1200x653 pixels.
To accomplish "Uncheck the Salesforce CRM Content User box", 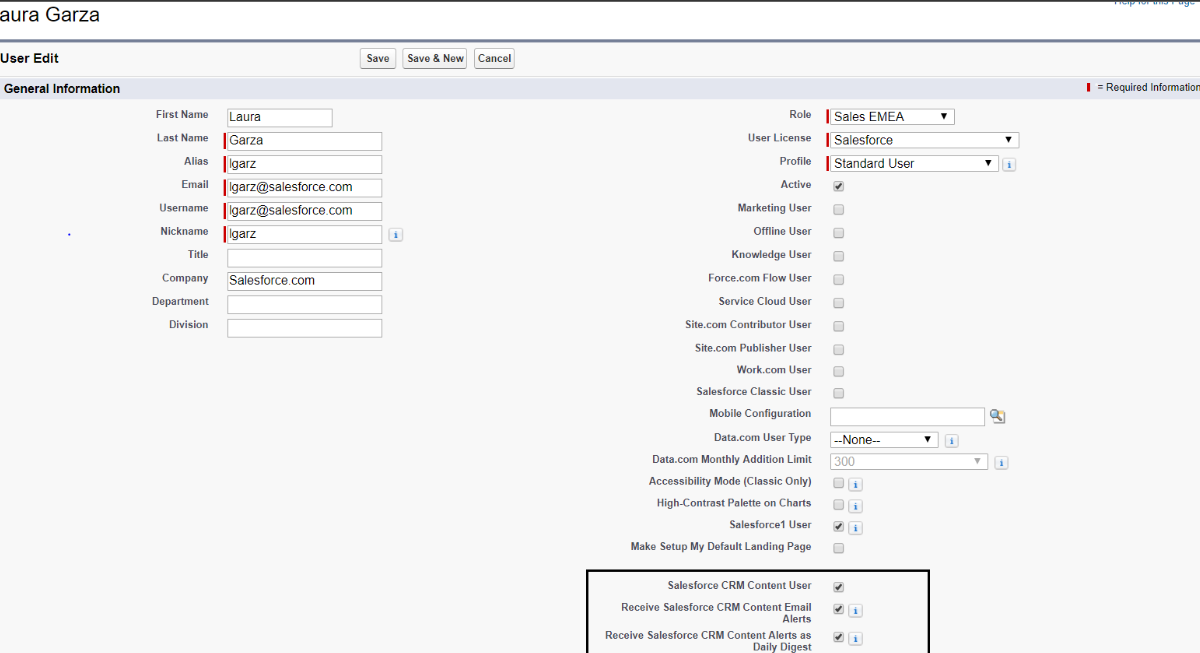I will [838, 587].
